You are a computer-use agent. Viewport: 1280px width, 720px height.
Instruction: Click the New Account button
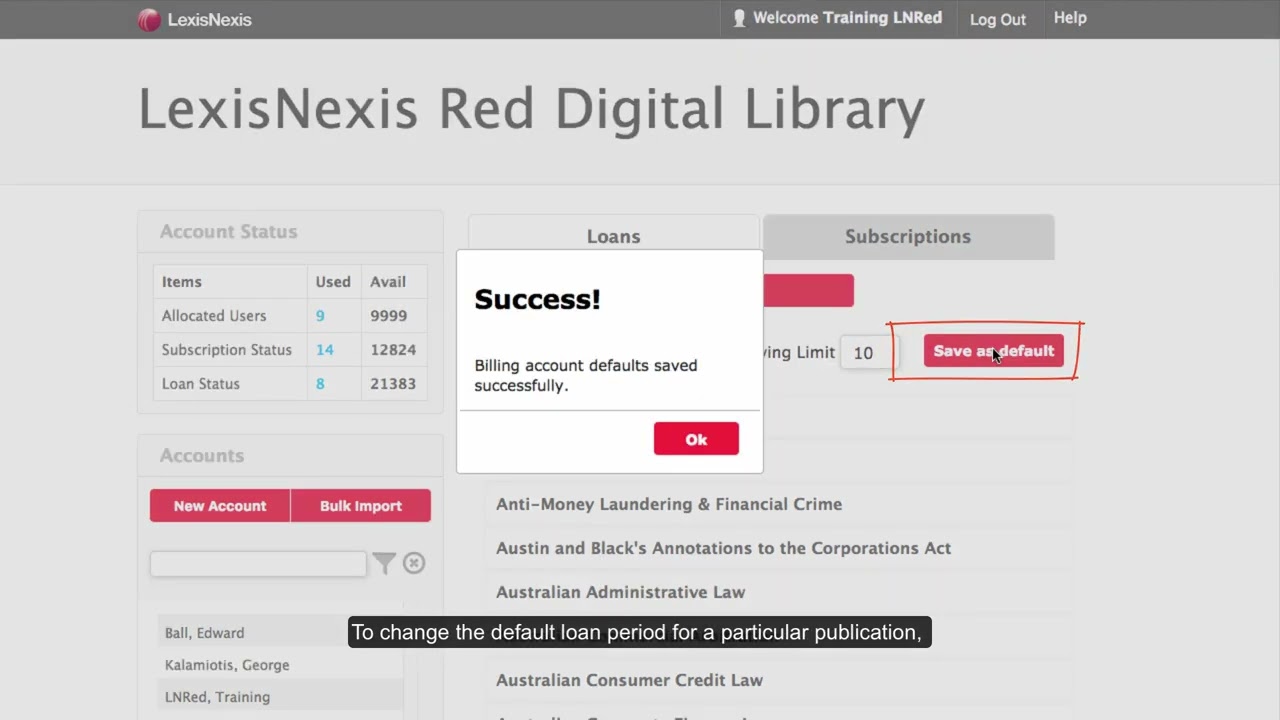[220, 506]
